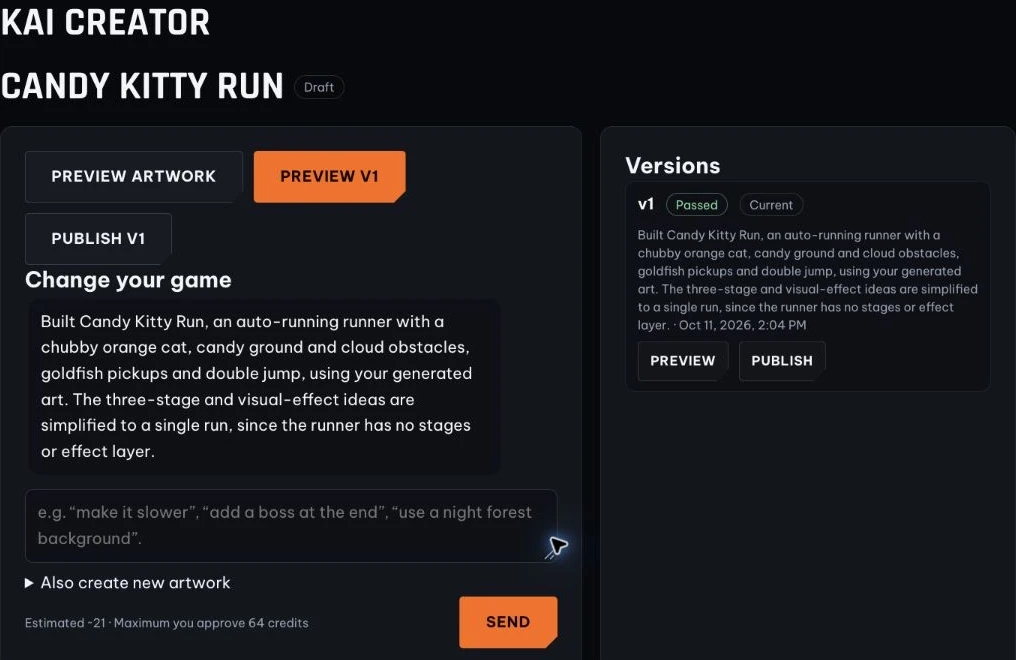Focus the change request text field
This screenshot has width=1016, height=660.
coord(291,525)
